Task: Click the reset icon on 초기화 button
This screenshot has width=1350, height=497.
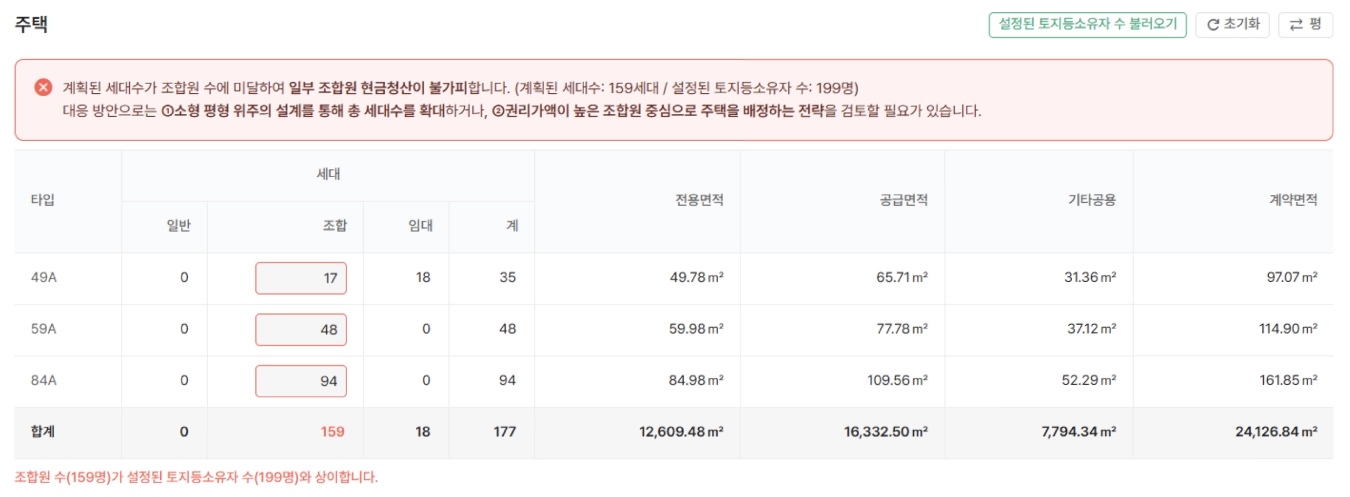Action: (x=1213, y=25)
